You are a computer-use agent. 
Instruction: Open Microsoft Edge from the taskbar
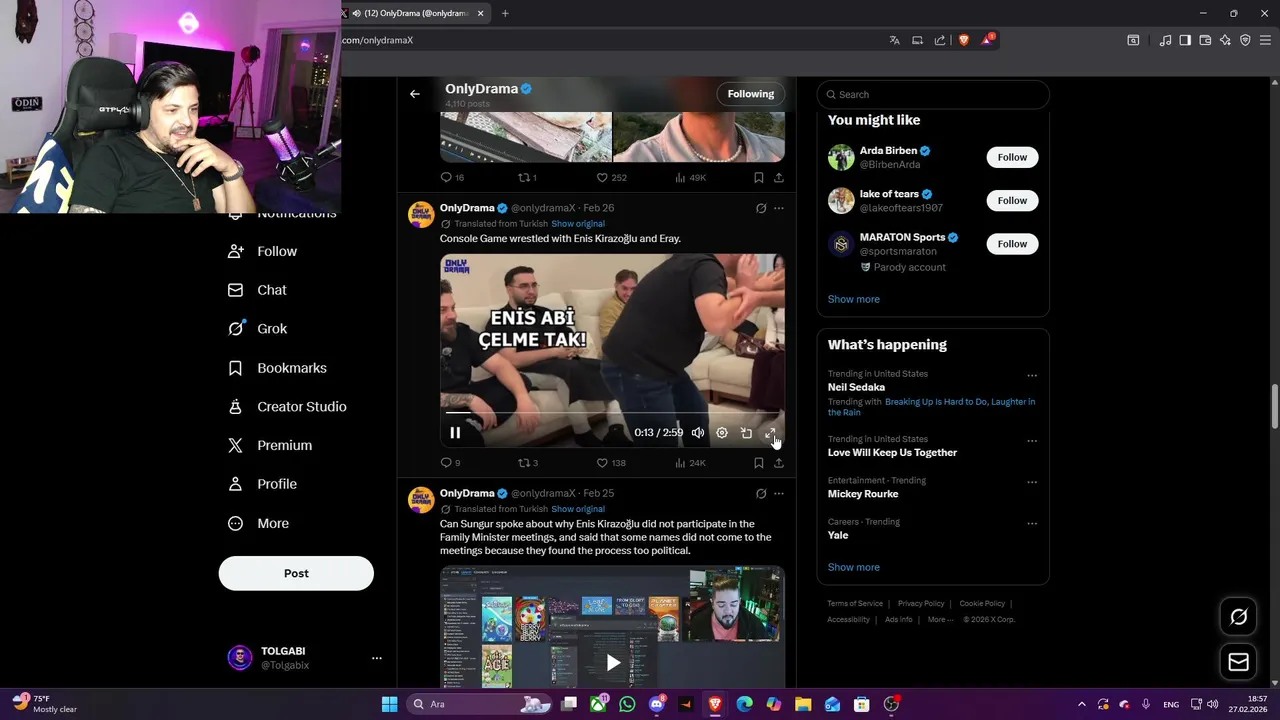pyautogui.click(x=744, y=704)
